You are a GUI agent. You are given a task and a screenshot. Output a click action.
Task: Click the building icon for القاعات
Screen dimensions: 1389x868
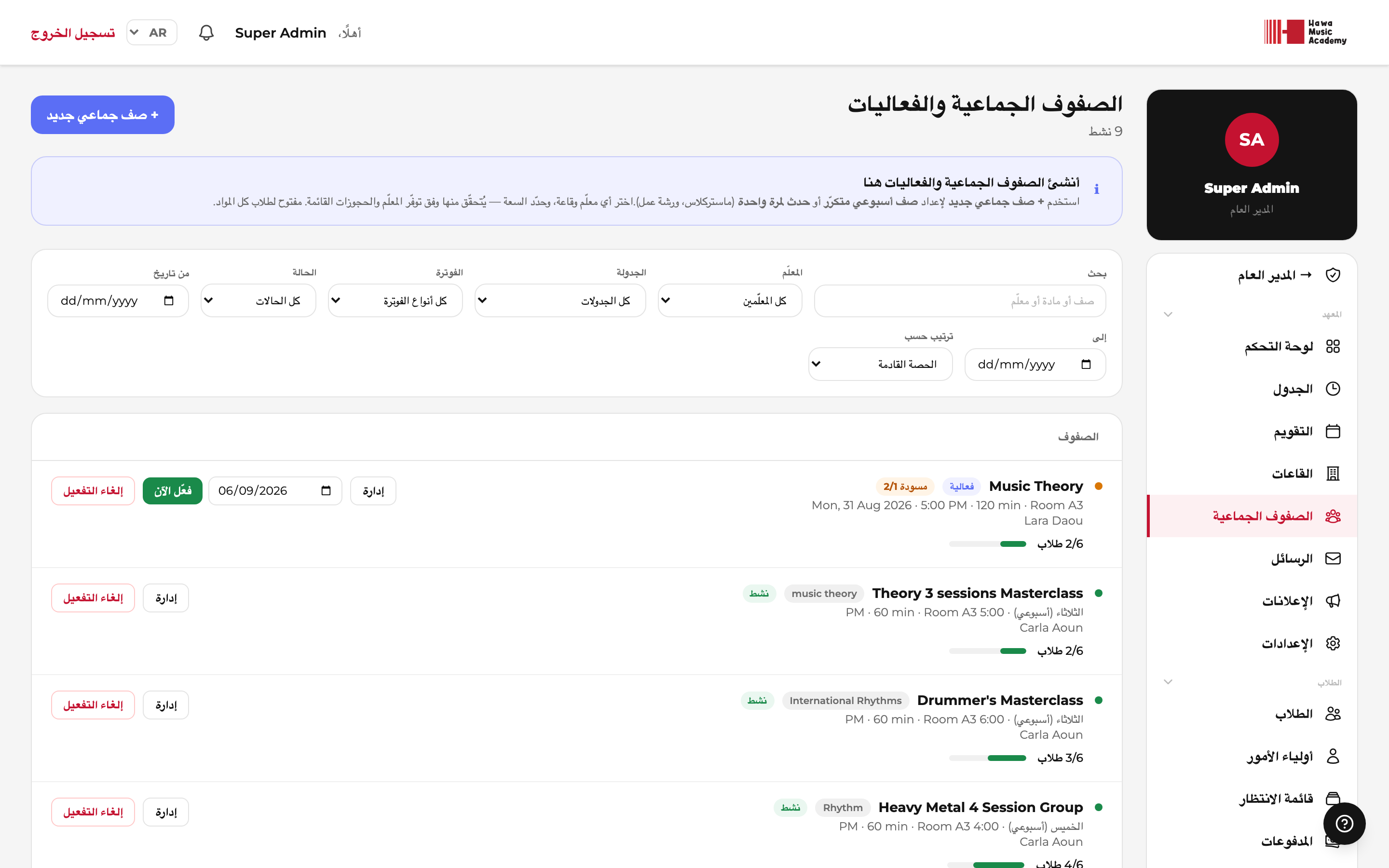tap(1333, 474)
